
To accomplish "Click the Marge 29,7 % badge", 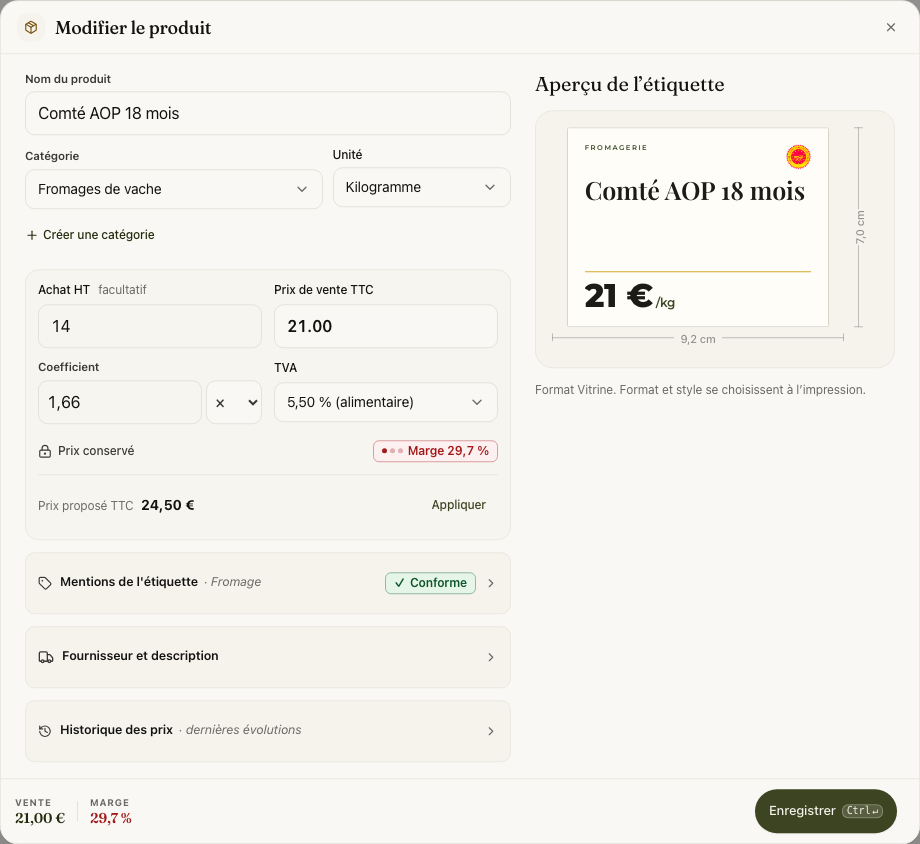I will click(x=435, y=451).
